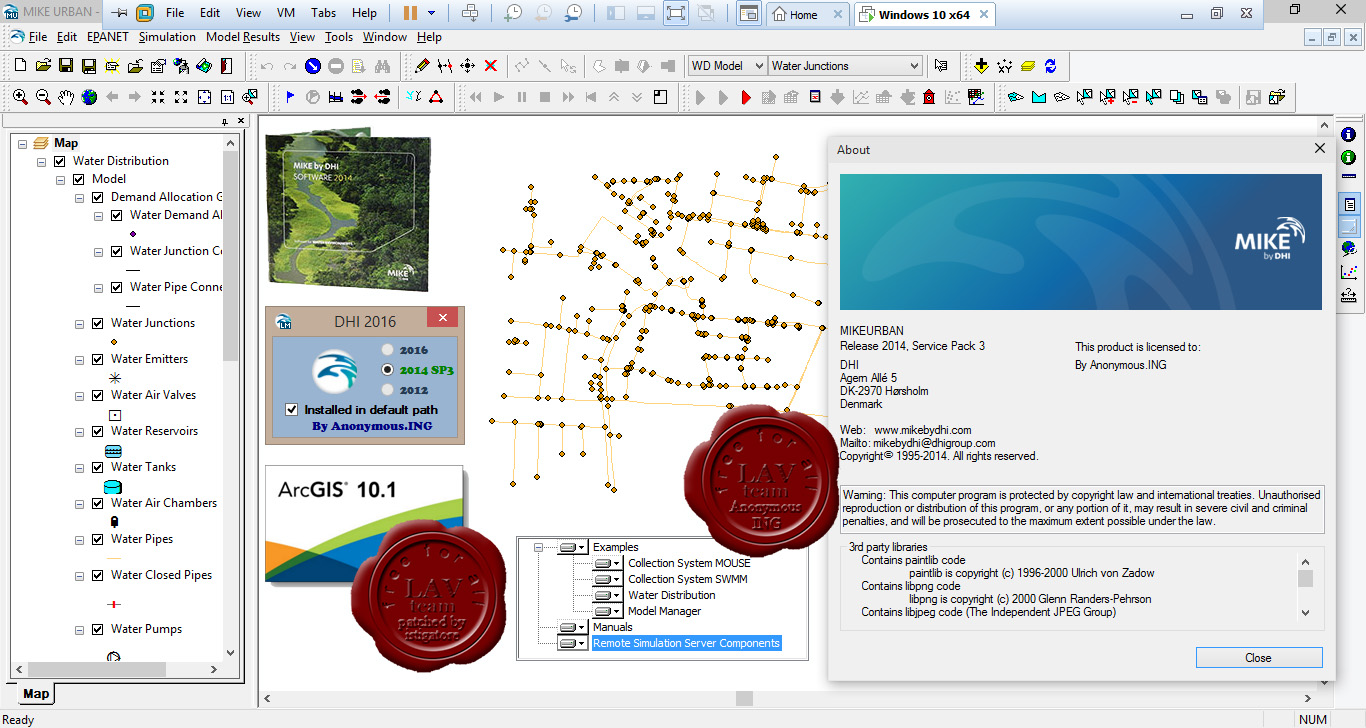This screenshot has width=1366, height=728.
Task: Toggle Installed in default path checkbox
Action: click(291, 409)
